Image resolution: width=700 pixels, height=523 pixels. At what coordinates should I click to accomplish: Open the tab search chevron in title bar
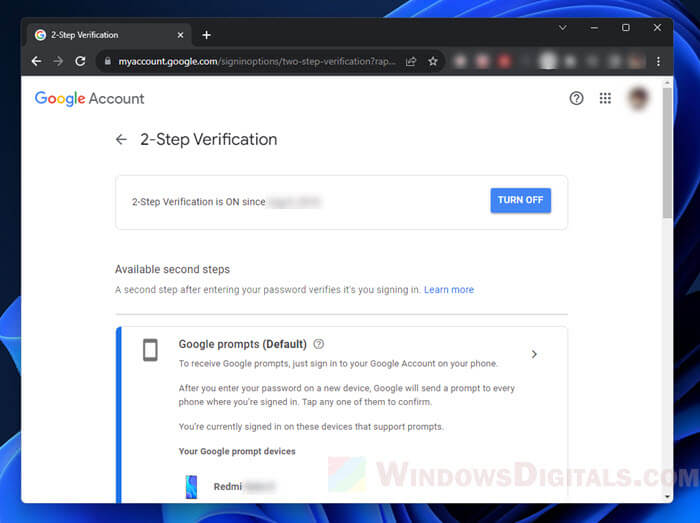pos(562,28)
